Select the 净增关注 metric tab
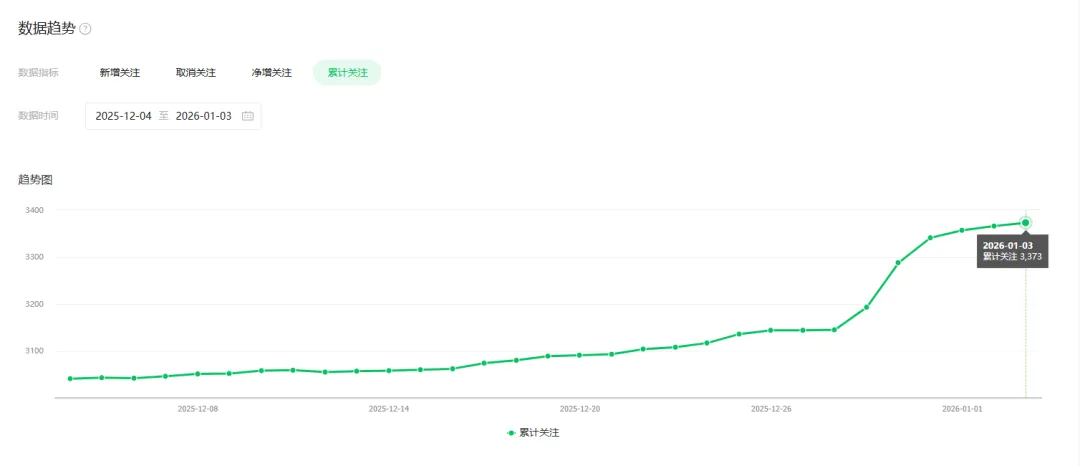 [271, 73]
